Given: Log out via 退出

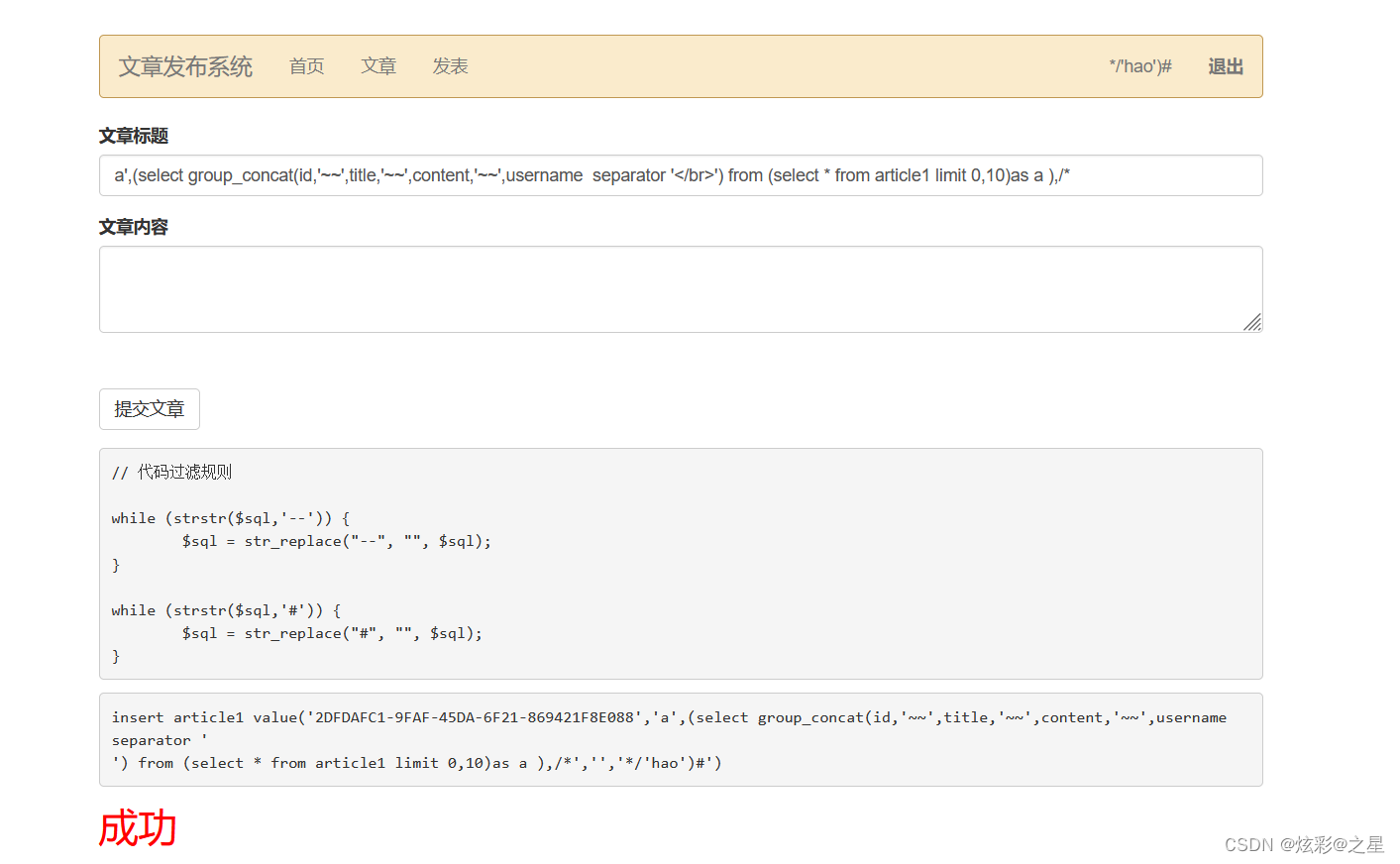Looking at the screenshot, I should pyautogui.click(x=1226, y=66).
